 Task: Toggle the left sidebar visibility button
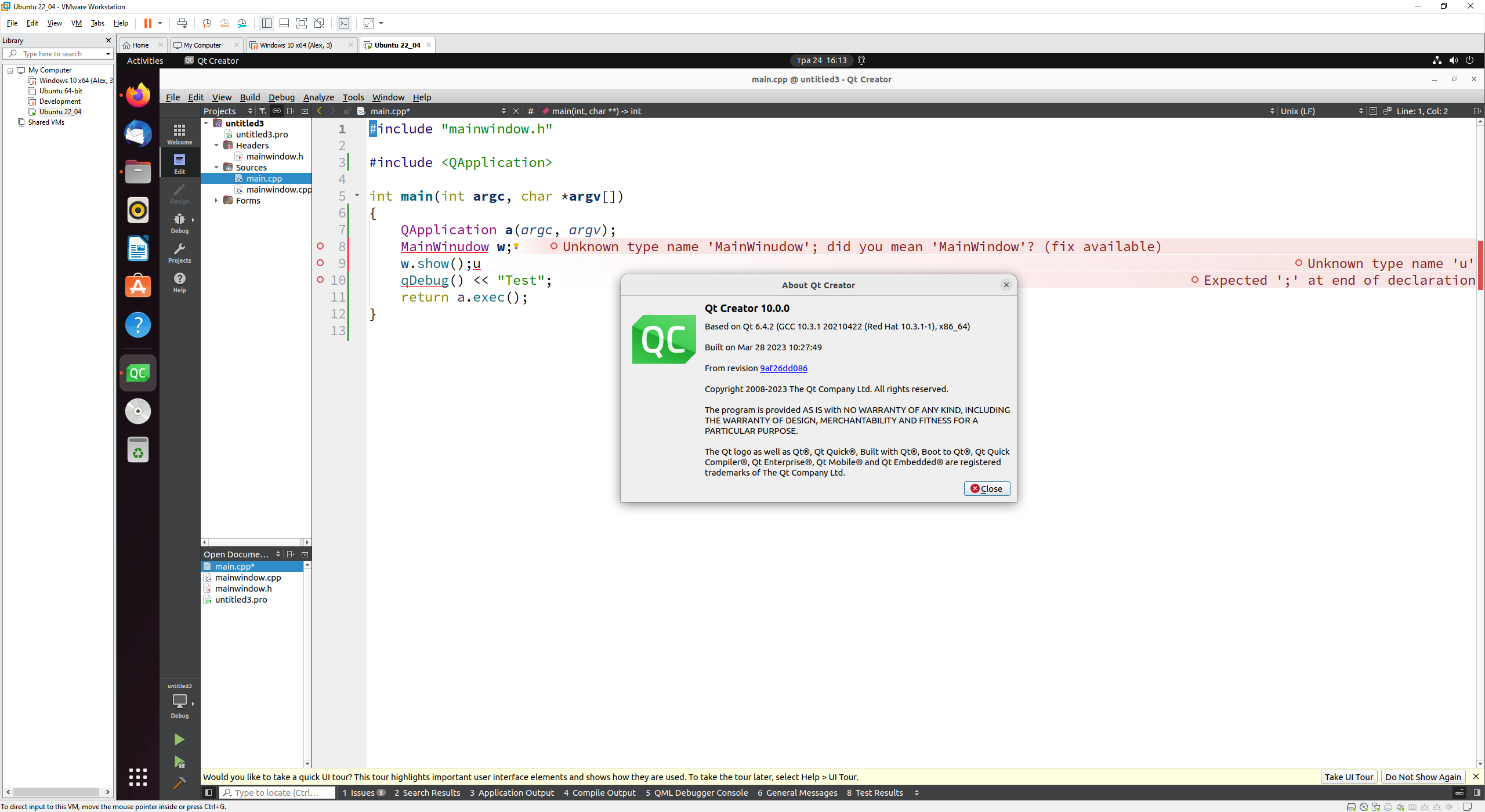tap(209, 792)
